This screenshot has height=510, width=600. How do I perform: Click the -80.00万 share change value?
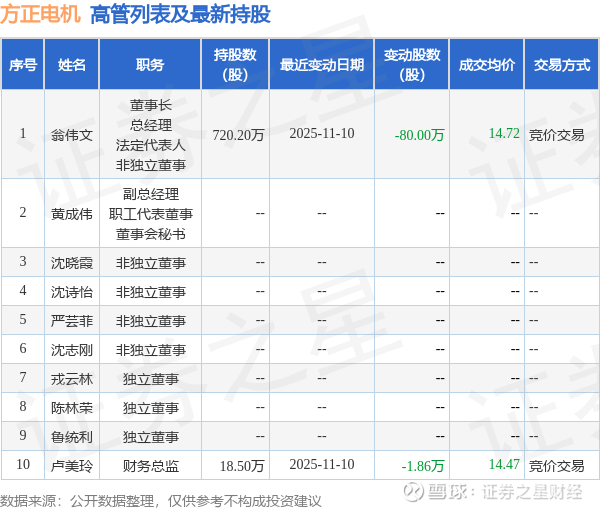(420, 134)
